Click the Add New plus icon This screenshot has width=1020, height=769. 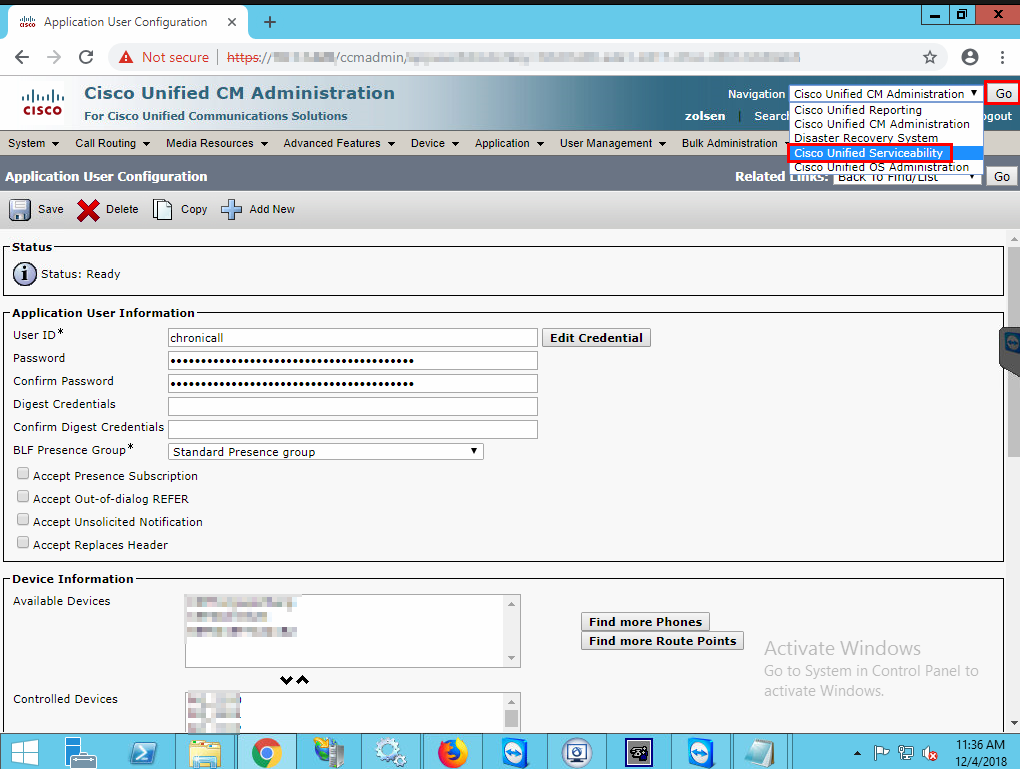[x=231, y=209]
